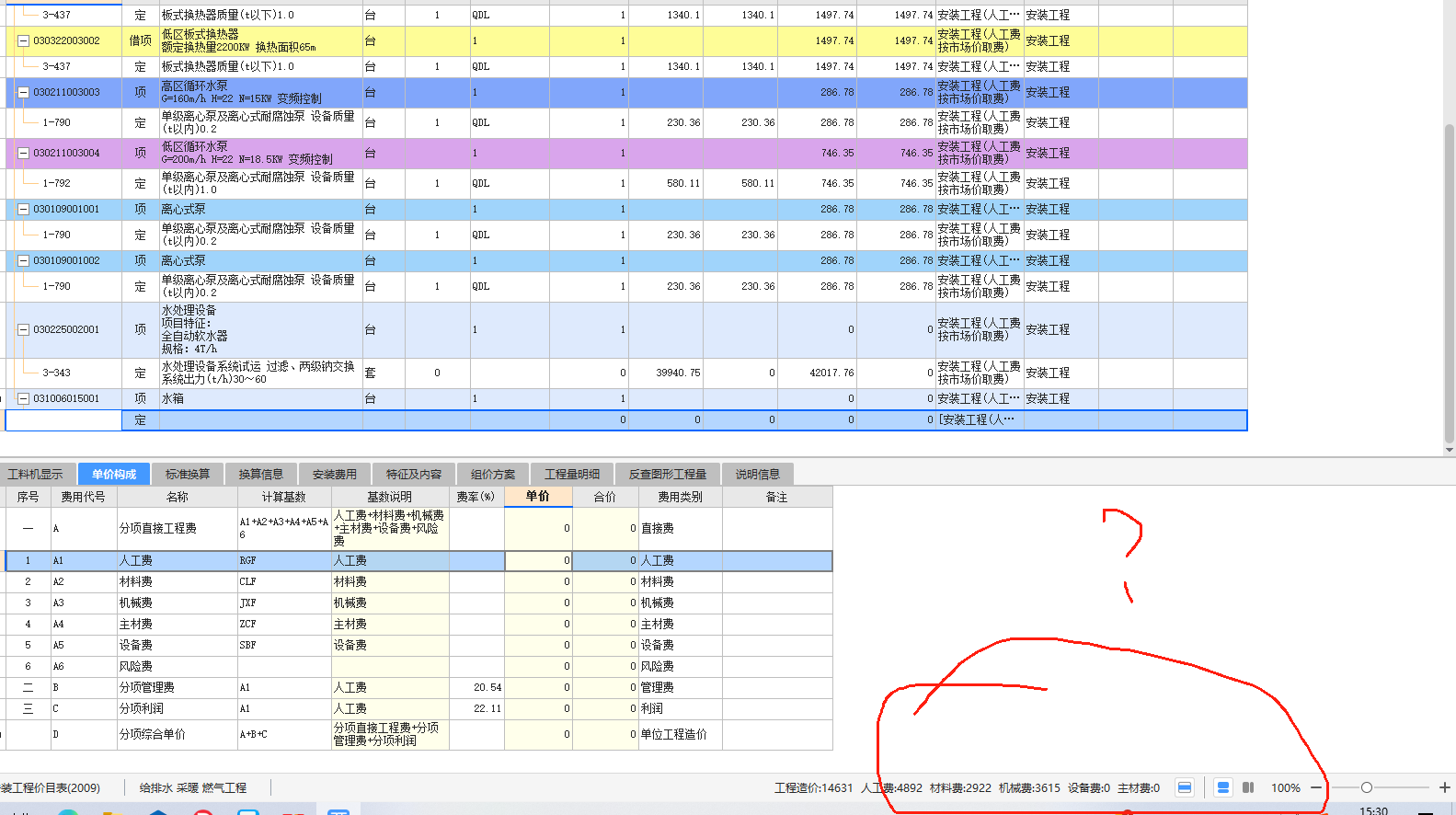1456x815 pixels.
Task: Select the 风险费 row A6
Action: click(418, 666)
